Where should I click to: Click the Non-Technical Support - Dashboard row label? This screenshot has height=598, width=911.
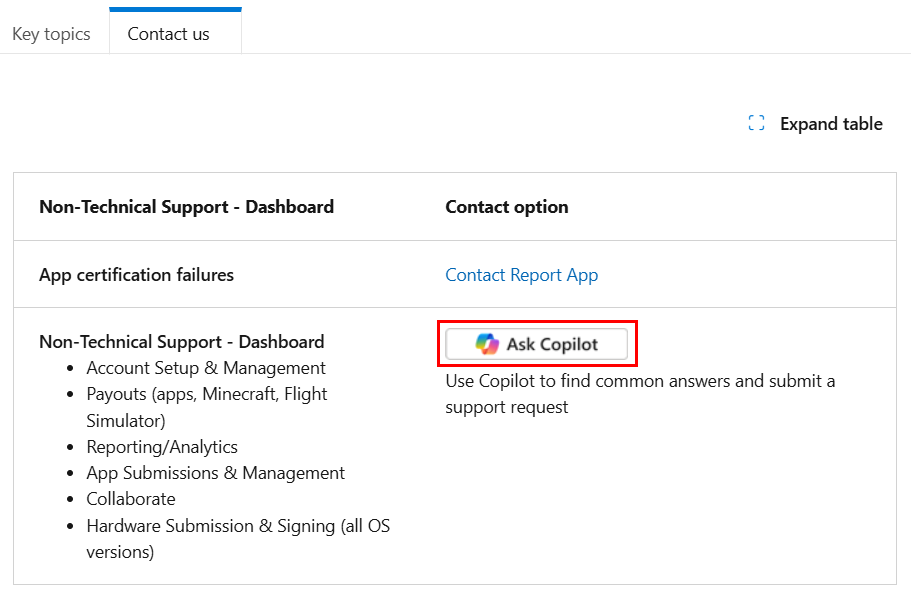point(181,341)
